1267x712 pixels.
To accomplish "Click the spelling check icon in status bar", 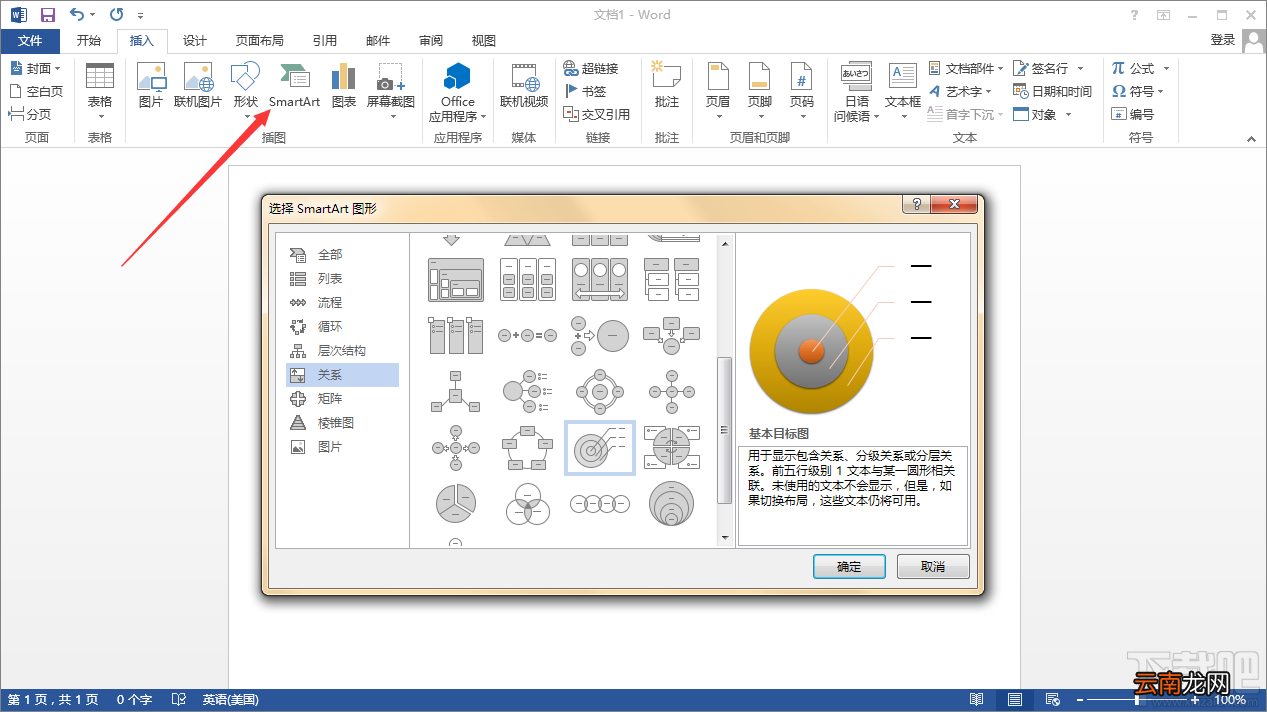I will click(x=179, y=700).
